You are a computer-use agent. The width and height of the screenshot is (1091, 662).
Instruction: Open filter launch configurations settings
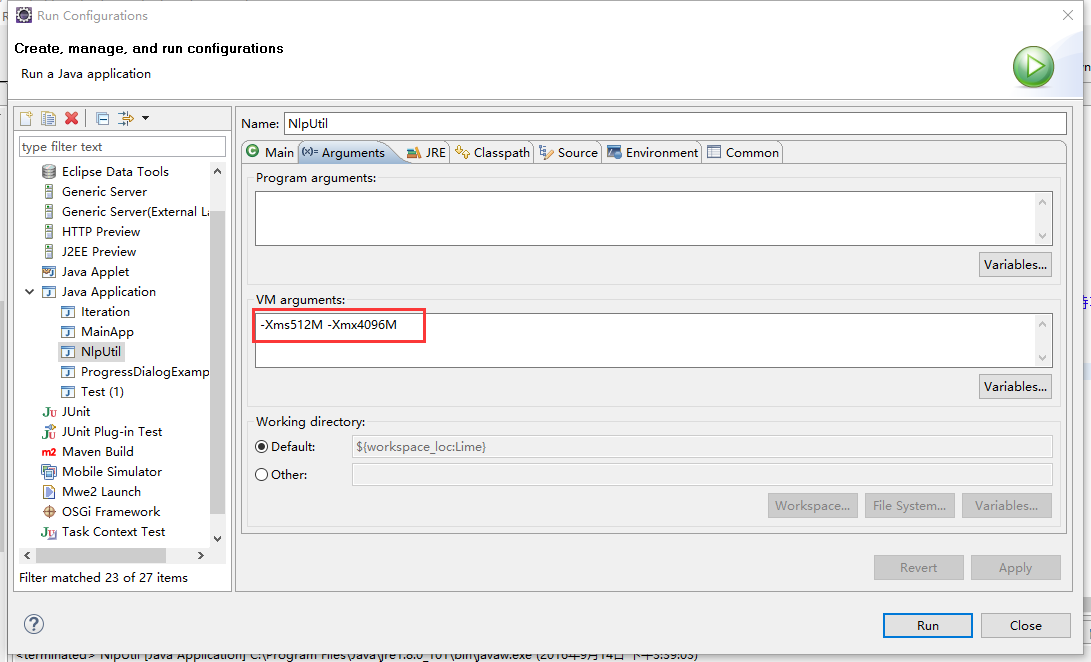pos(125,118)
